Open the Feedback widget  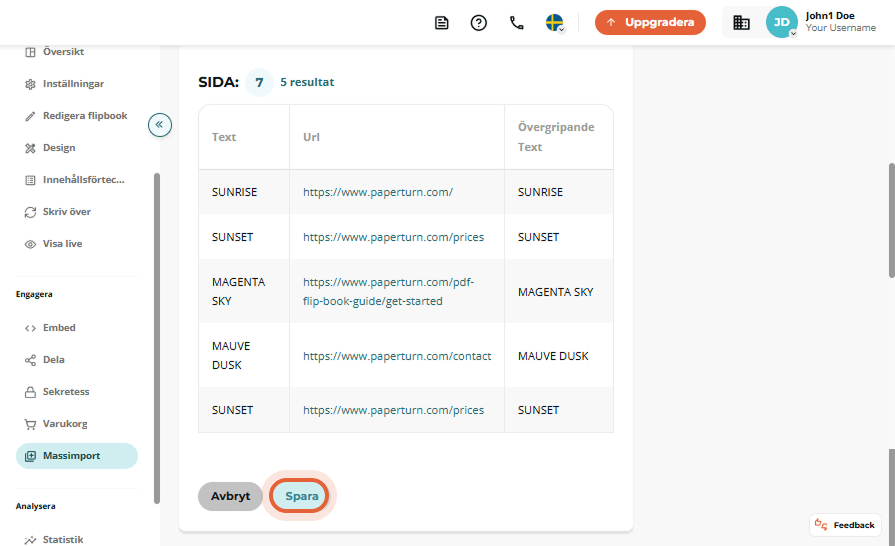click(845, 525)
